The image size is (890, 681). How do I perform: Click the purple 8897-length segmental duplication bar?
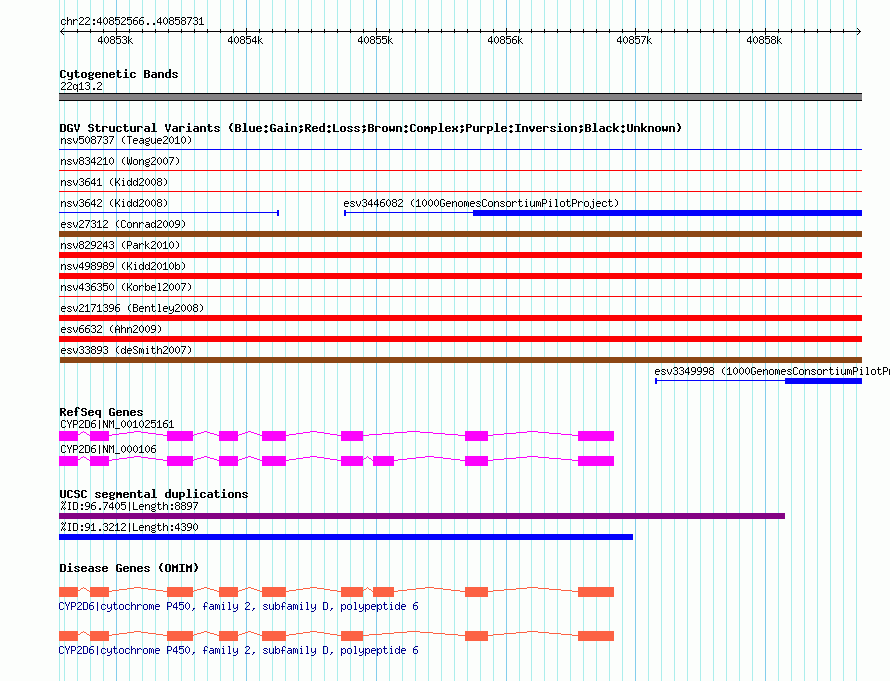click(422, 516)
